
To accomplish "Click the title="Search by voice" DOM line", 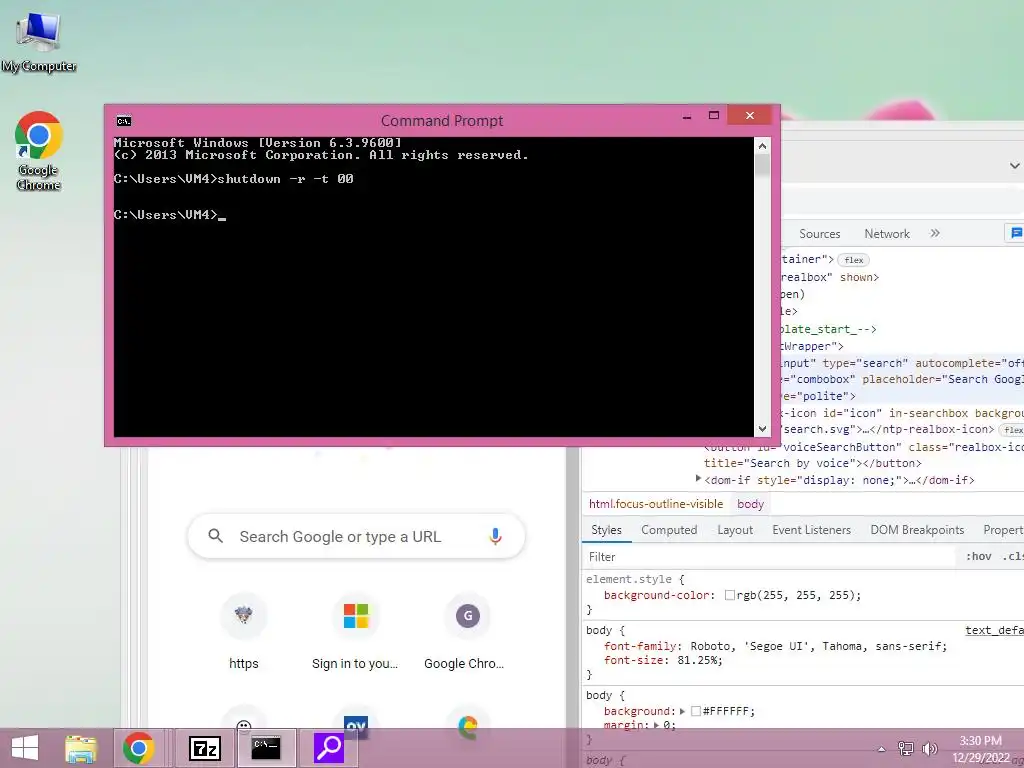I will (812, 463).
